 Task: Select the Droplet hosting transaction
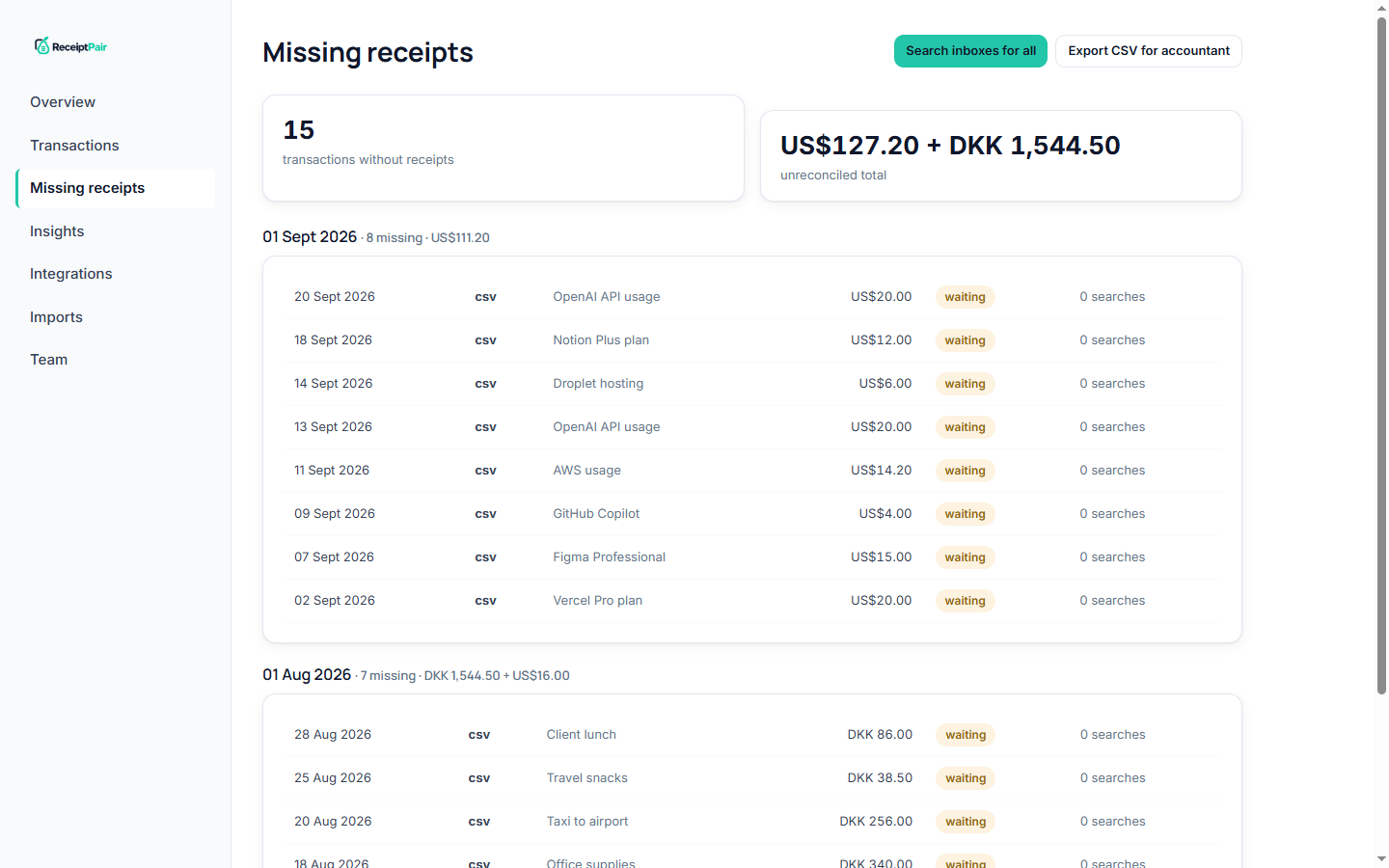point(752,384)
